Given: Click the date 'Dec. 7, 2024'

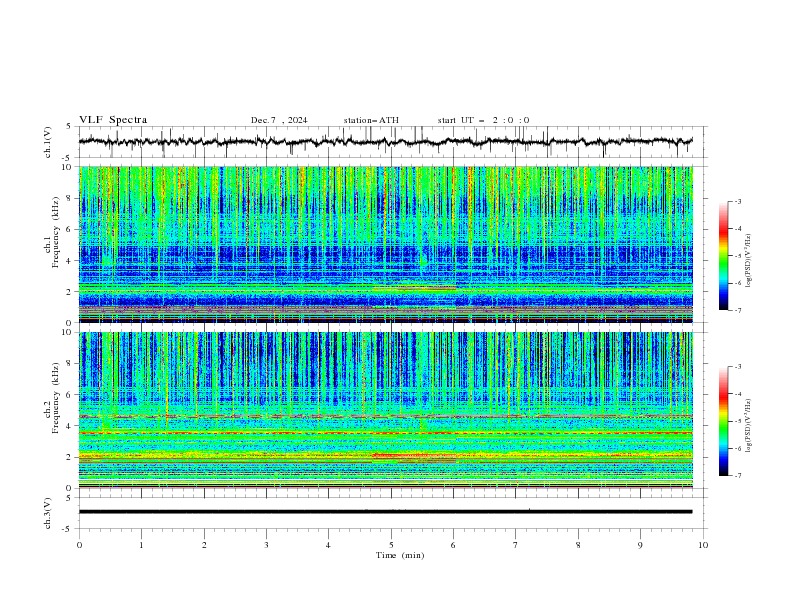Looking at the screenshot, I should [279, 120].
